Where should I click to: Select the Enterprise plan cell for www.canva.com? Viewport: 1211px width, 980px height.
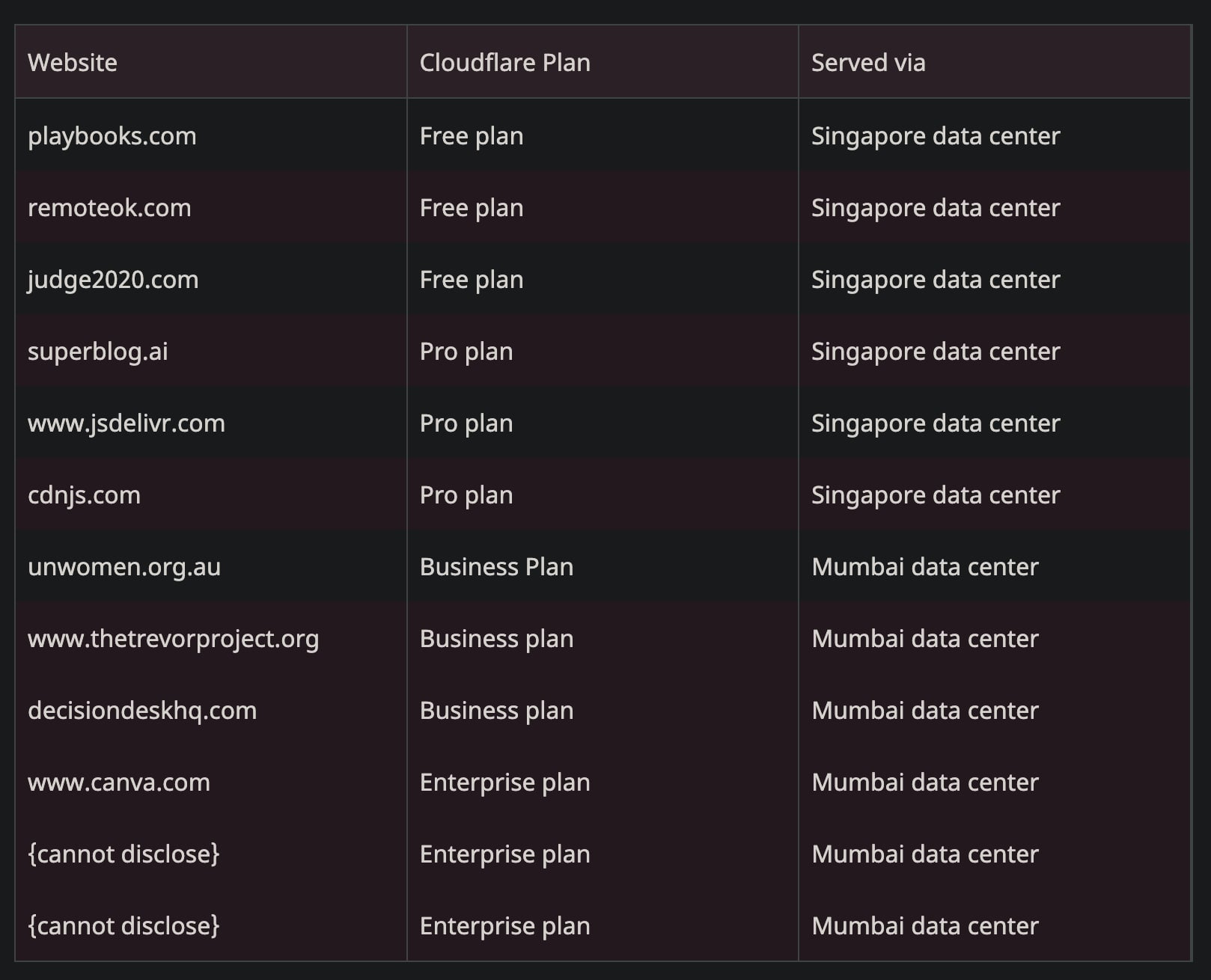(504, 783)
